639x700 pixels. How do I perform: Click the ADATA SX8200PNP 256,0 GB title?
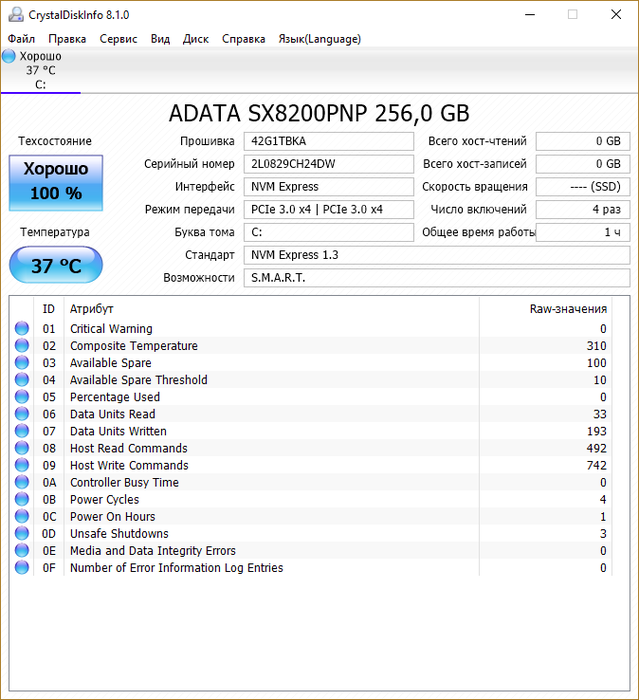(319, 113)
